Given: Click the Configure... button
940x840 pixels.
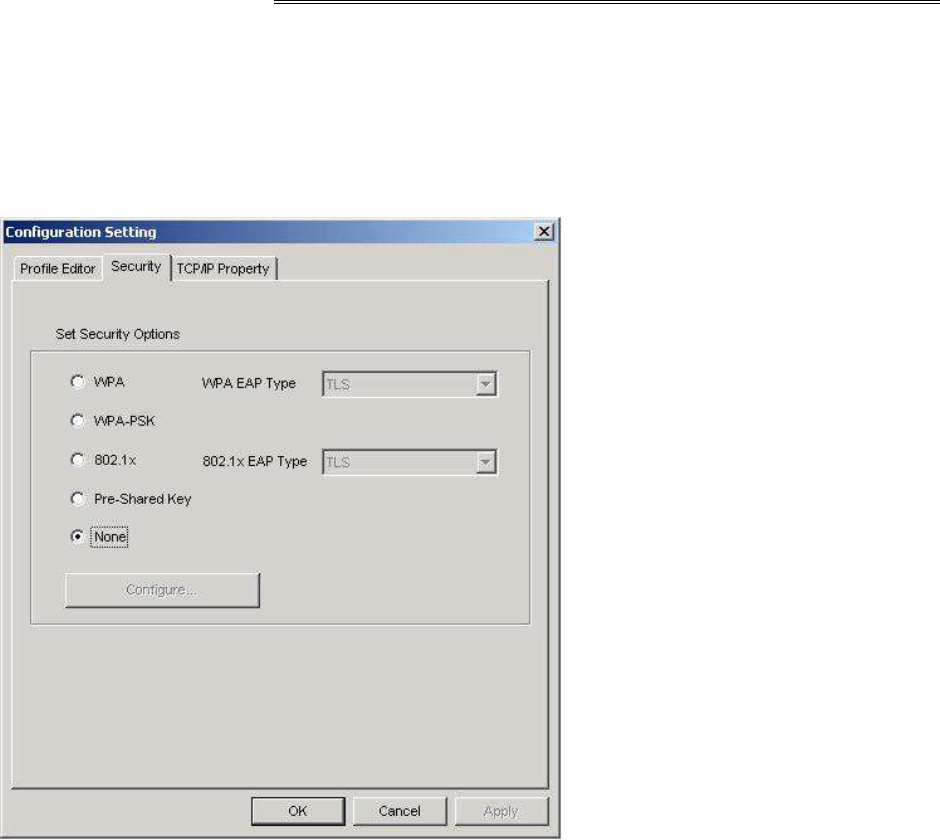Looking at the screenshot, I should [162, 590].
